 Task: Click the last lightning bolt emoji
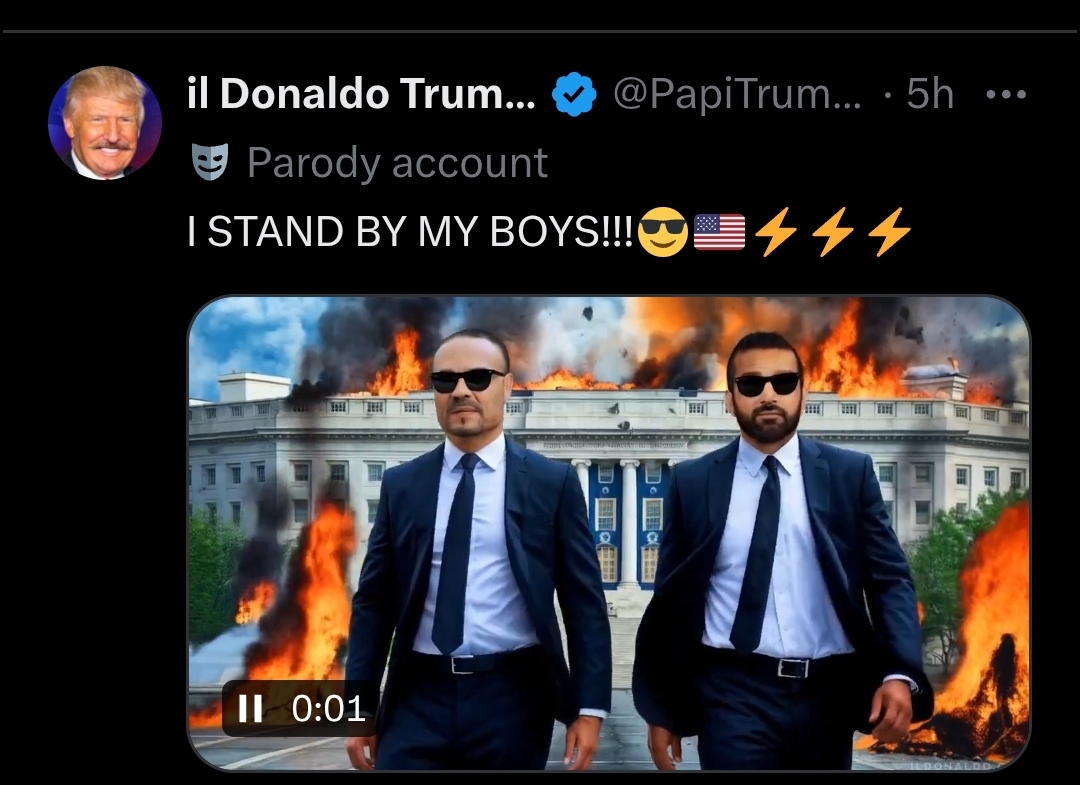coord(889,231)
